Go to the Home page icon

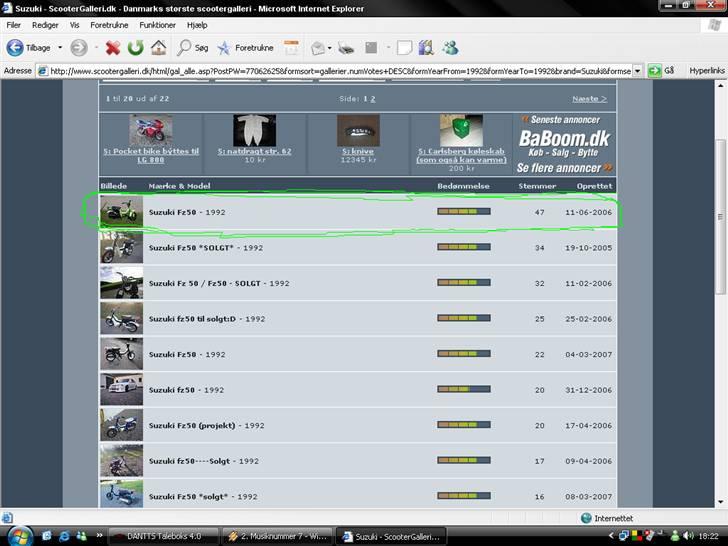coord(158,47)
